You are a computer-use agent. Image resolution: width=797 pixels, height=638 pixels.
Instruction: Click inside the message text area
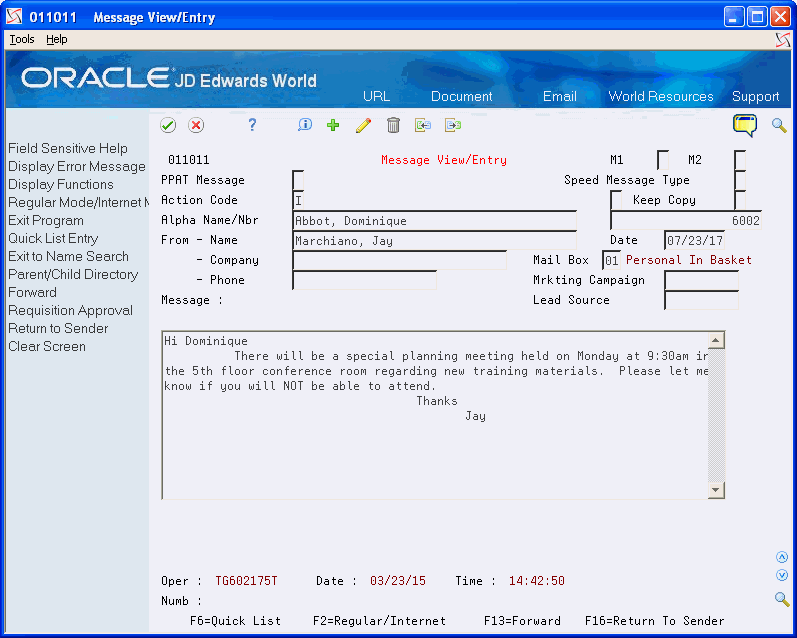tap(435, 415)
